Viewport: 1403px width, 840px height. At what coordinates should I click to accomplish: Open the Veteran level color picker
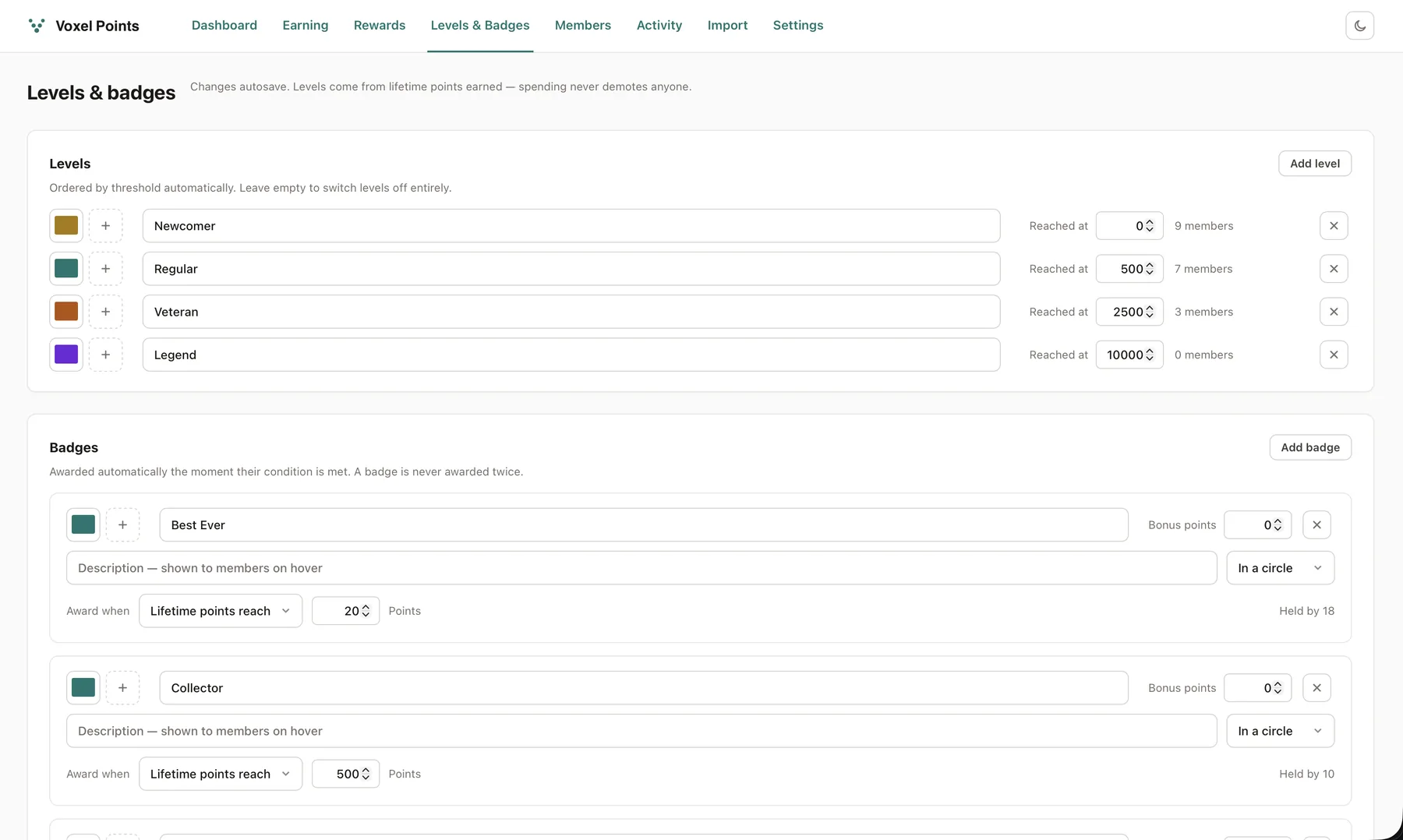(x=66, y=312)
